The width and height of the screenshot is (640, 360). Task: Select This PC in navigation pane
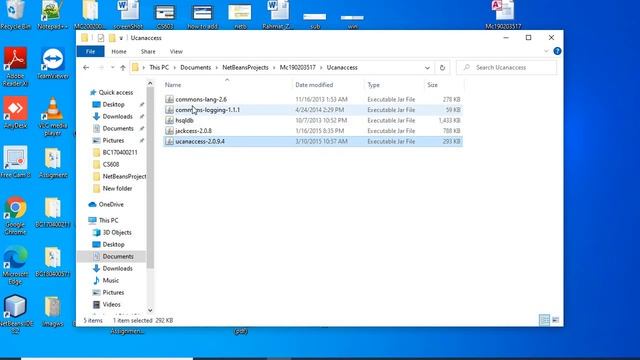pos(108,220)
